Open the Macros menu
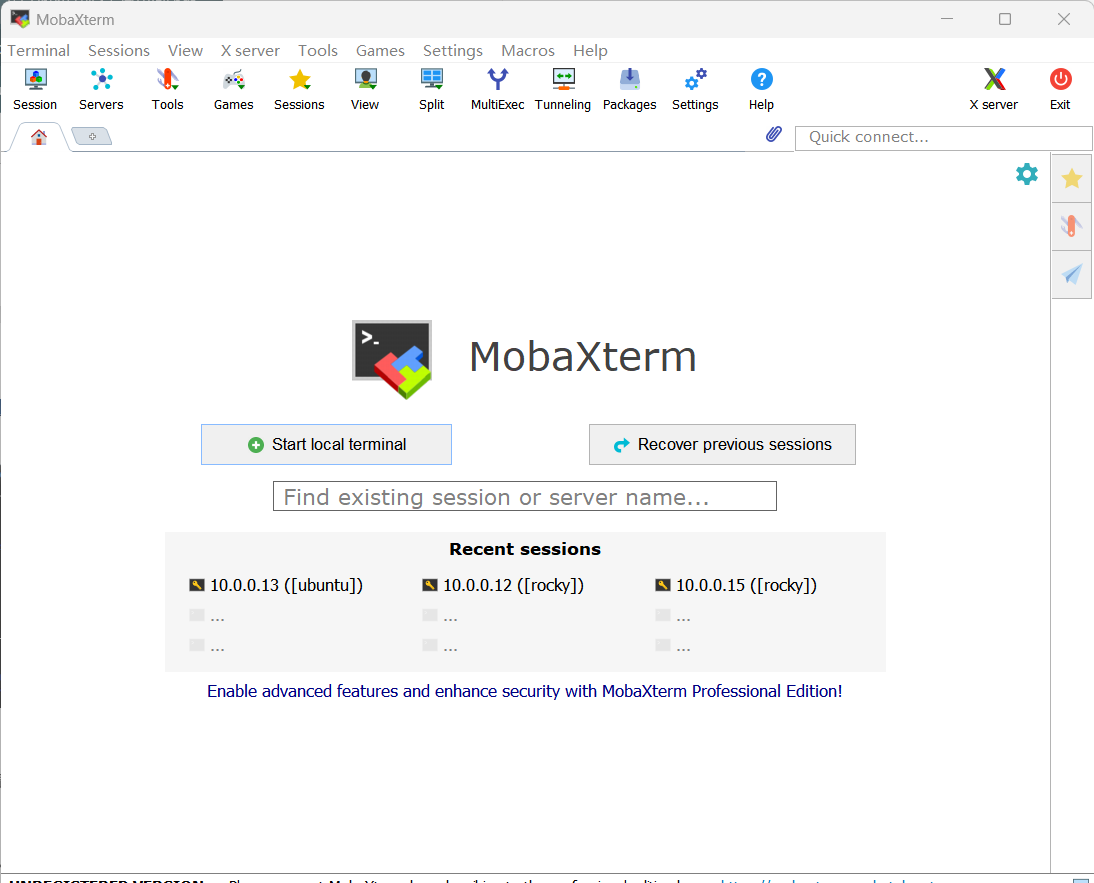The width and height of the screenshot is (1094, 883). click(527, 51)
